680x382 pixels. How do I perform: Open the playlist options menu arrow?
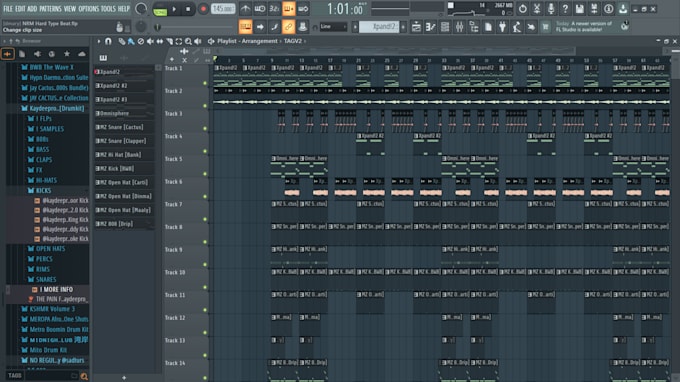98,41
